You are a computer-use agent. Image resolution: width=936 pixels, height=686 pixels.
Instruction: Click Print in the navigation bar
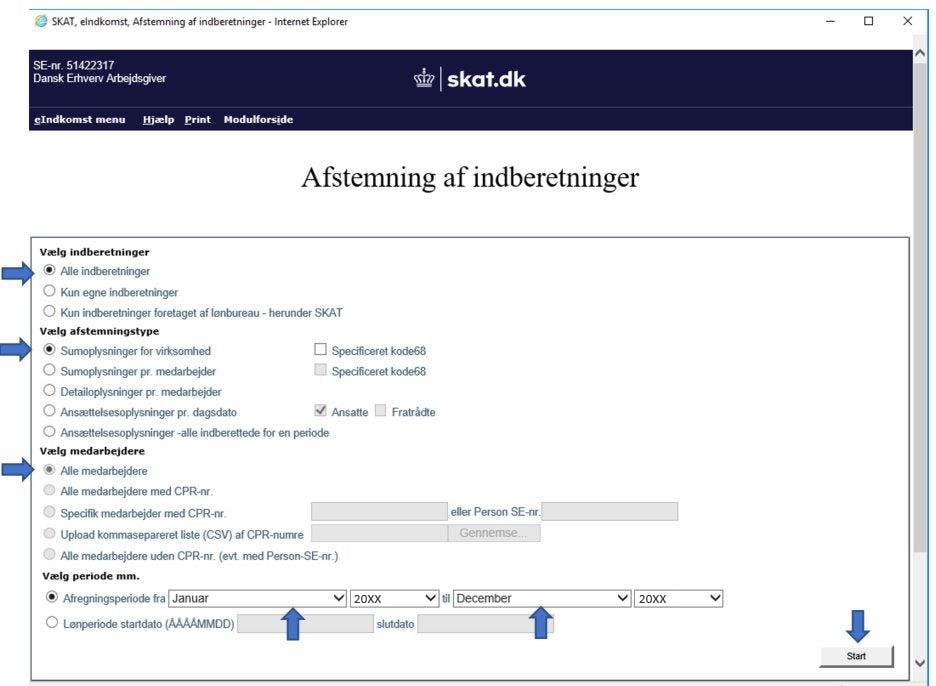click(x=197, y=120)
